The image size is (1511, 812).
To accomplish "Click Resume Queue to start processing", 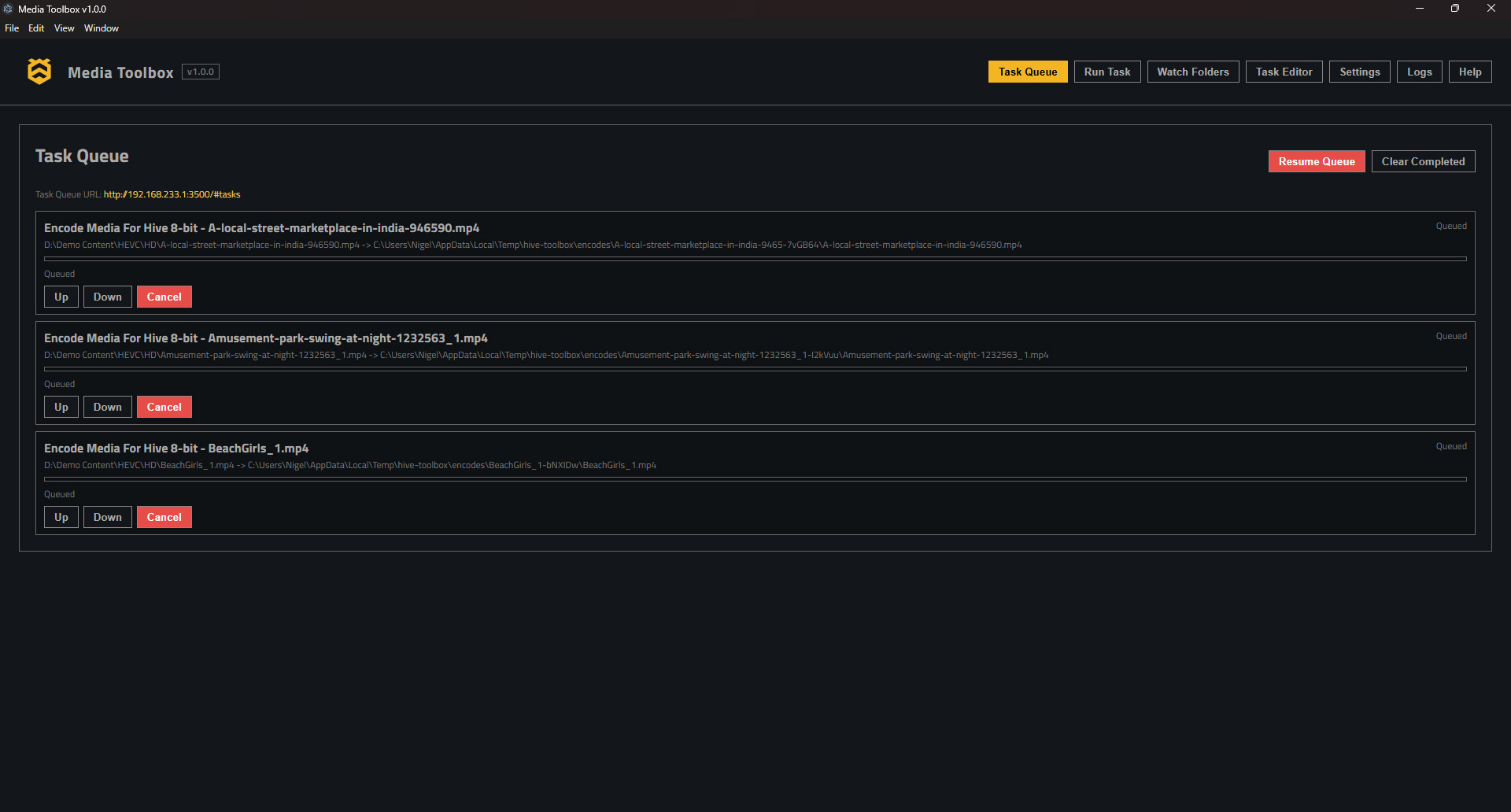I will coord(1316,161).
